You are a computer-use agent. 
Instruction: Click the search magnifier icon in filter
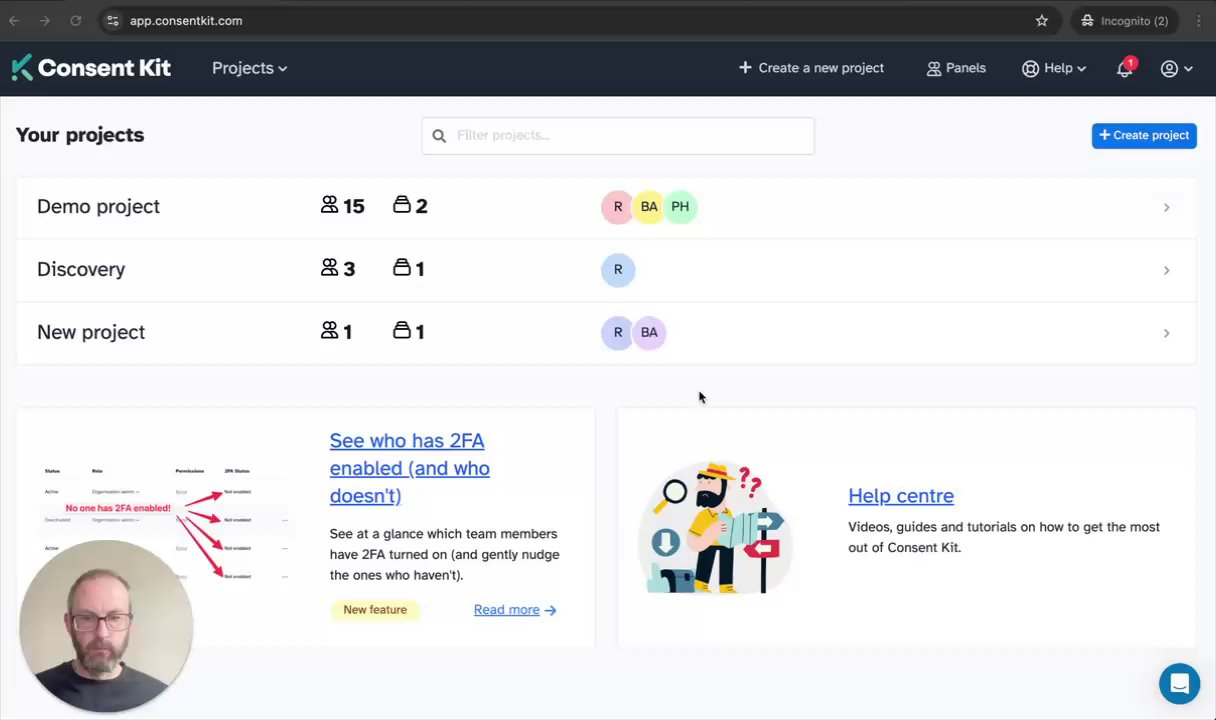tap(439, 136)
